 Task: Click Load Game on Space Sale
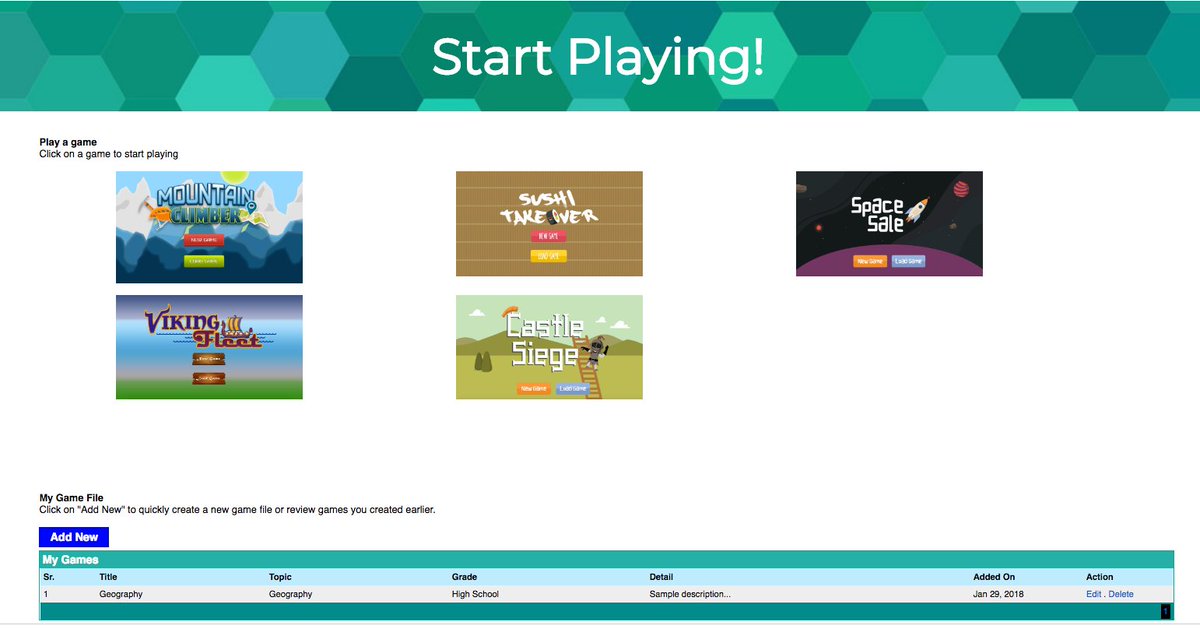tap(908, 261)
